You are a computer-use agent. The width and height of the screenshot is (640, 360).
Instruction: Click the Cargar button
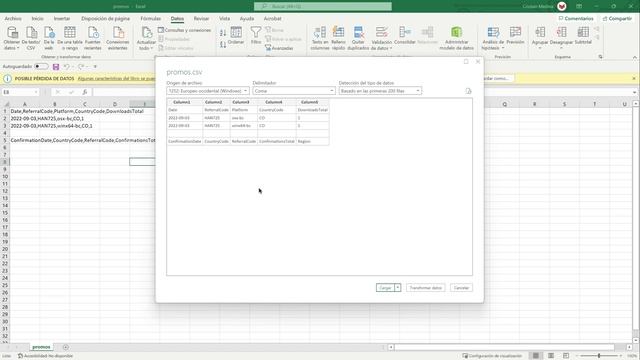(x=385, y=288)
